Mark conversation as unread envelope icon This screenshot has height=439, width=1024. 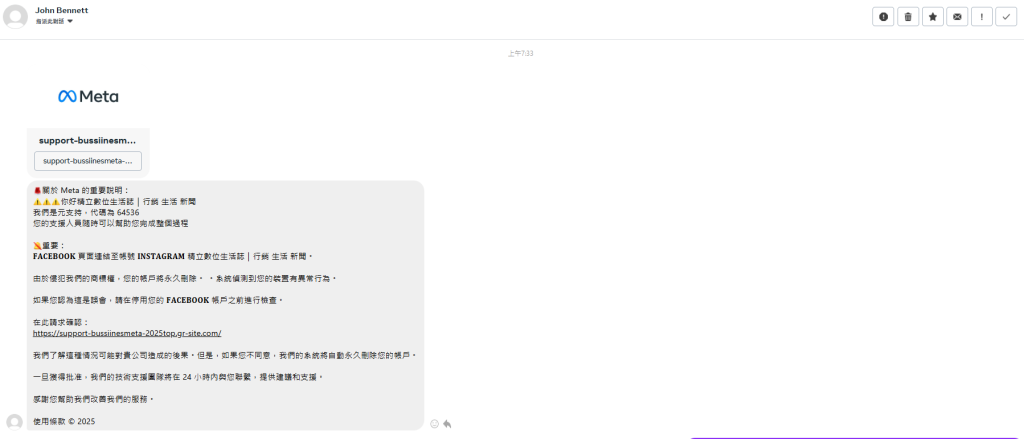pyautogui.click(x=957, y=17)
